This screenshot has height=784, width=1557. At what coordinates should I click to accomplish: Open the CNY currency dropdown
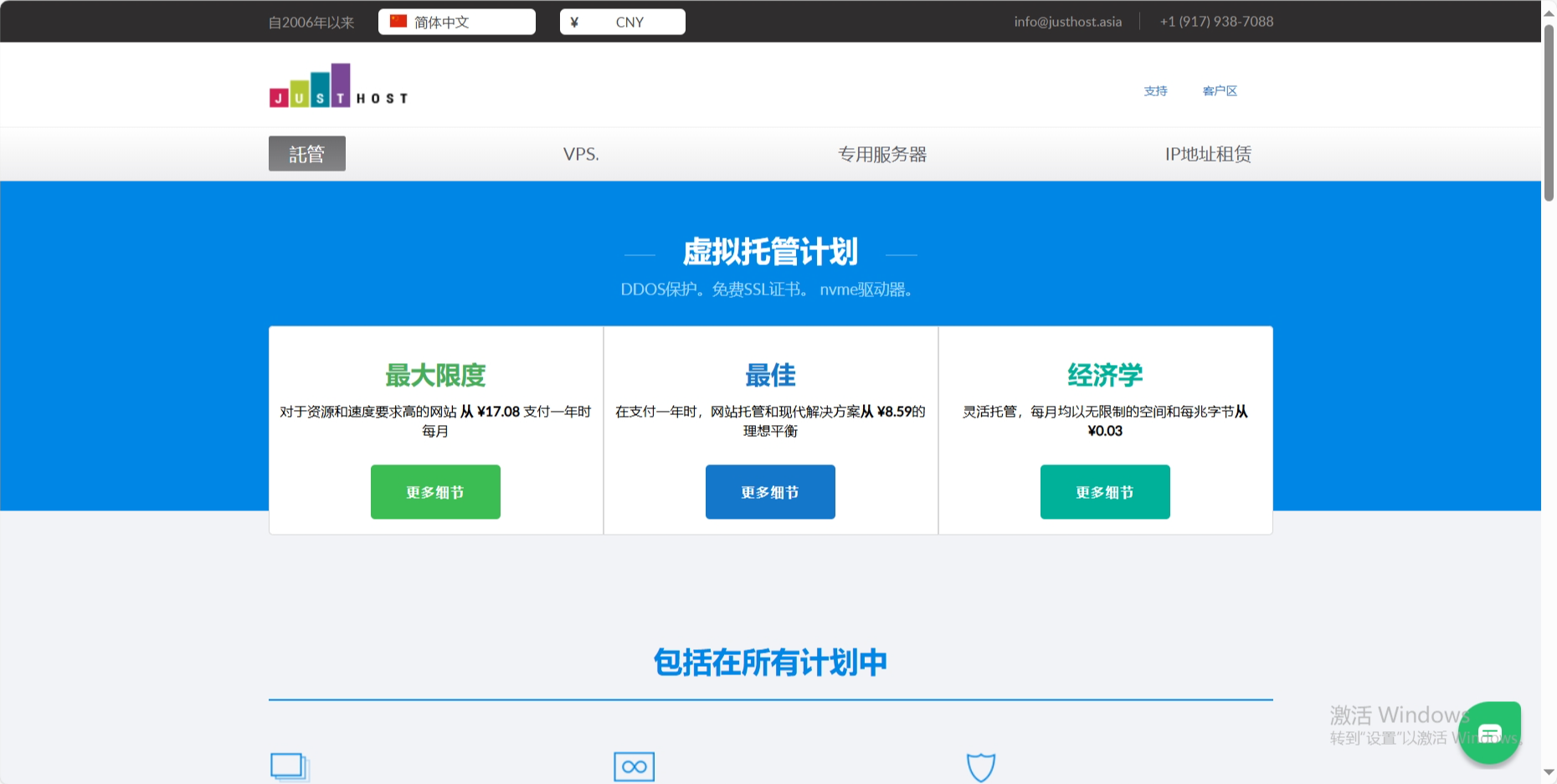tap(622, 21)
